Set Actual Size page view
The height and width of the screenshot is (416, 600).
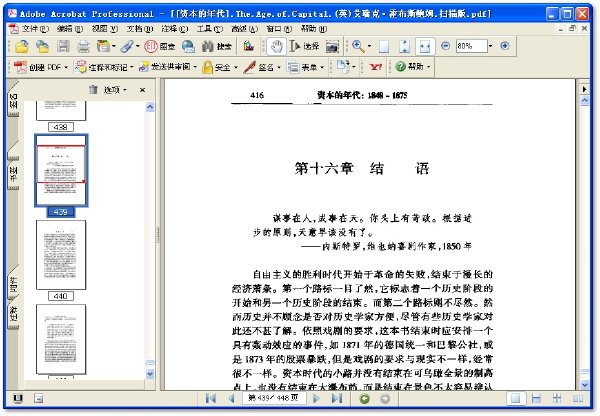click(x=384, y=46)
